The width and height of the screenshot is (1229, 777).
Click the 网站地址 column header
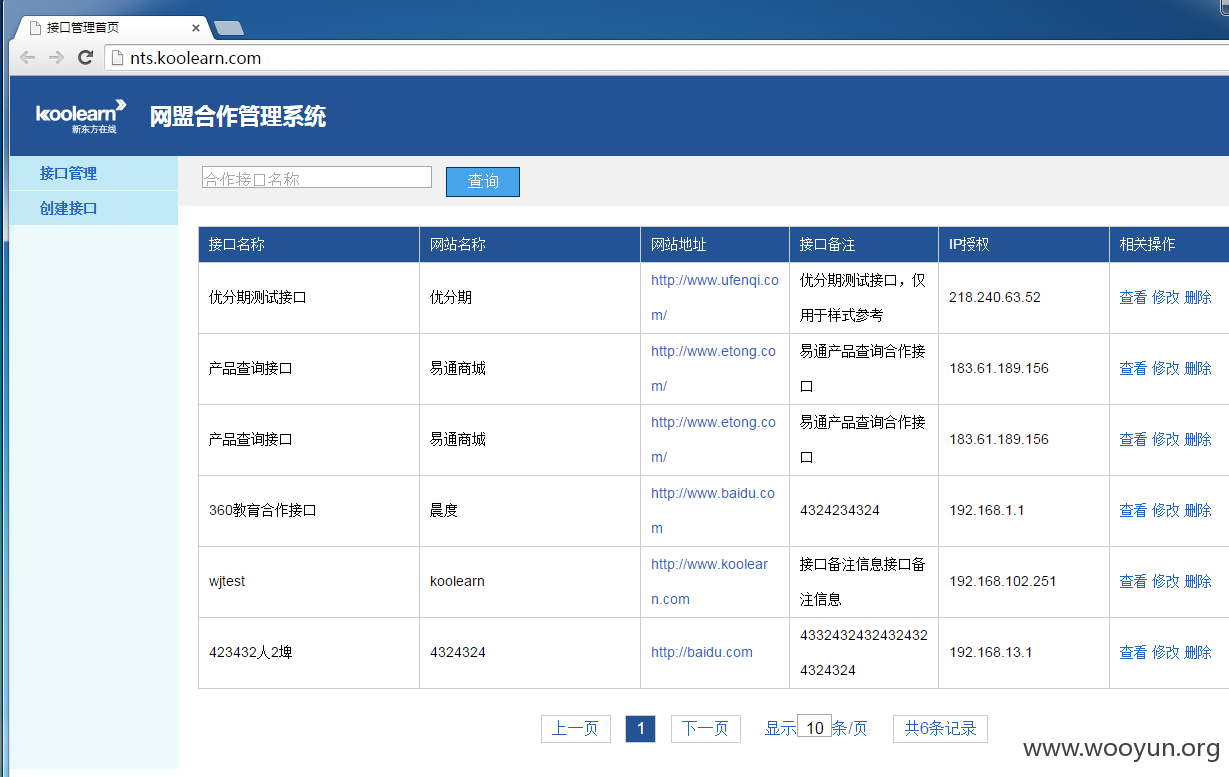(x=715, y=244)
